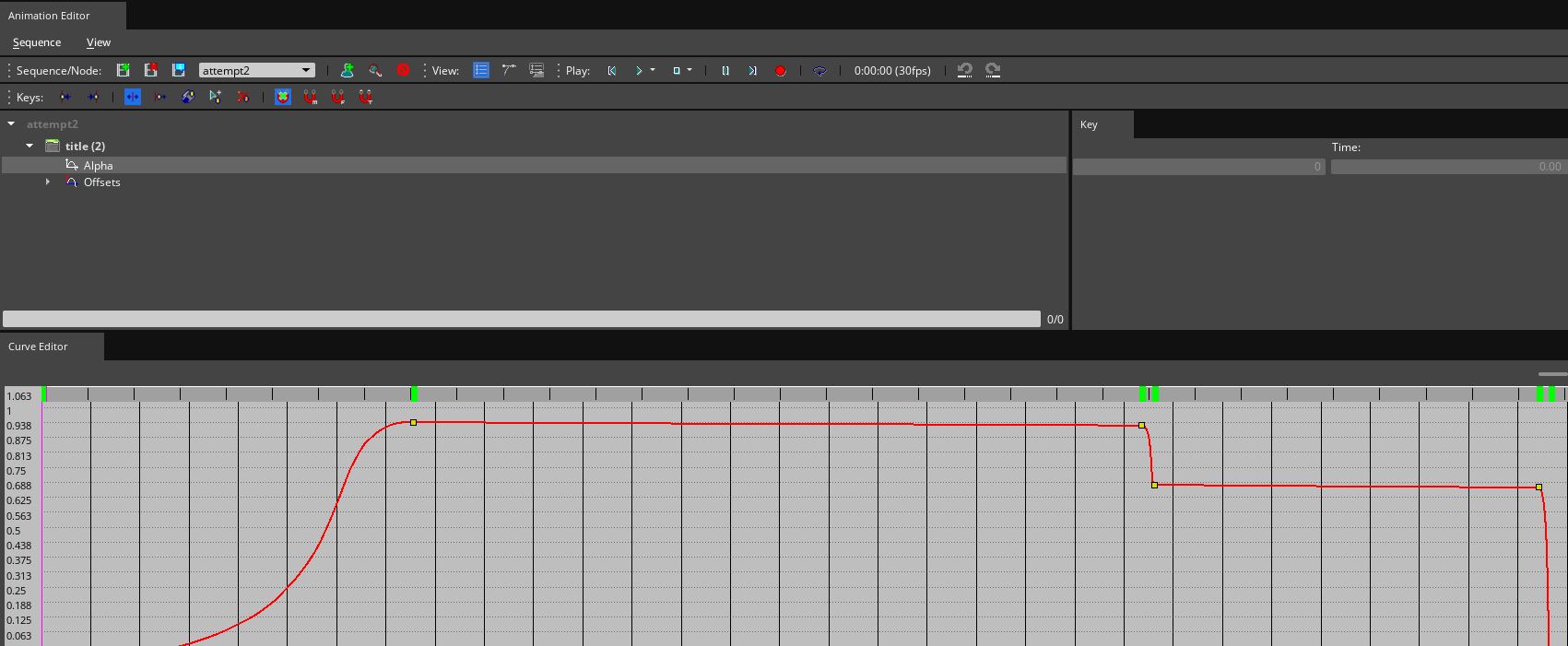Click the Add Selected Node icon
The width and height of the screenshot is (1568, 646).
click(348, 70)
